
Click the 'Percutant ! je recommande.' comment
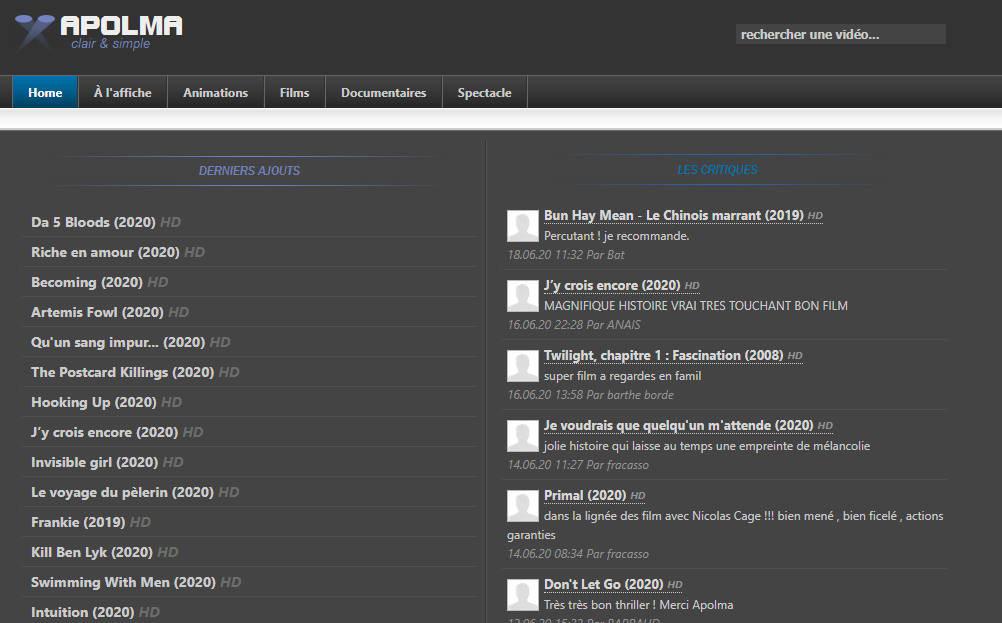pos(617,236)
